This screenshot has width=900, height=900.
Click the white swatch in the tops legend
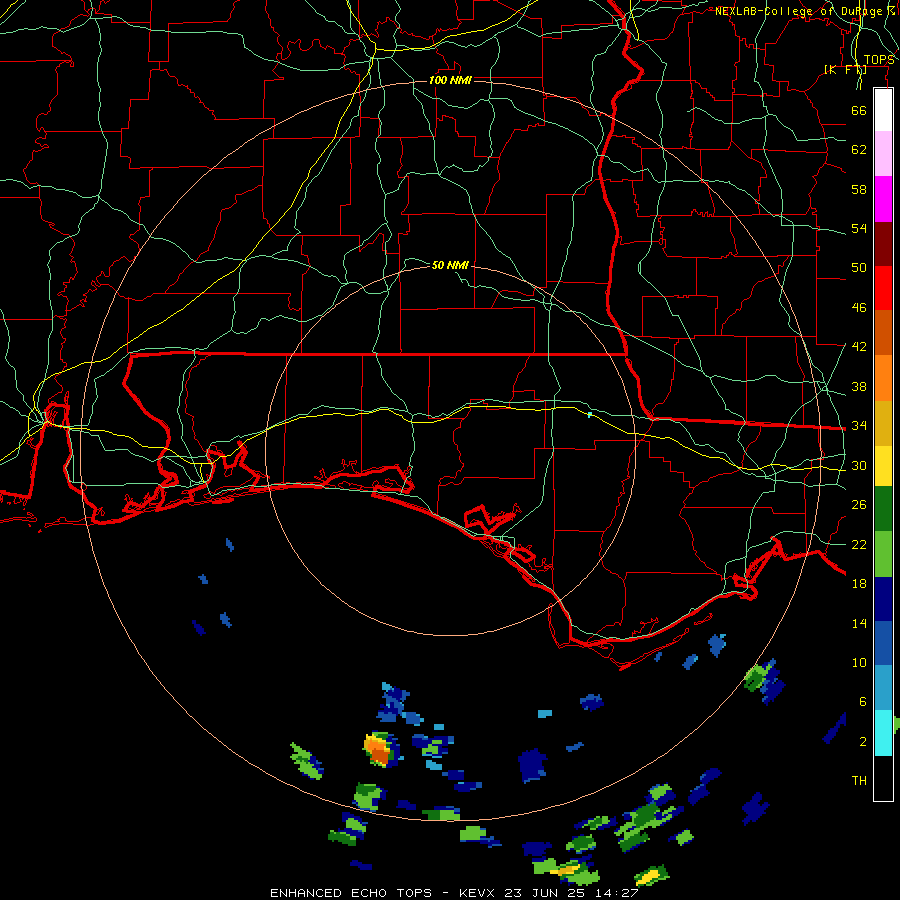pyautogui.click(x=883, y=110)
